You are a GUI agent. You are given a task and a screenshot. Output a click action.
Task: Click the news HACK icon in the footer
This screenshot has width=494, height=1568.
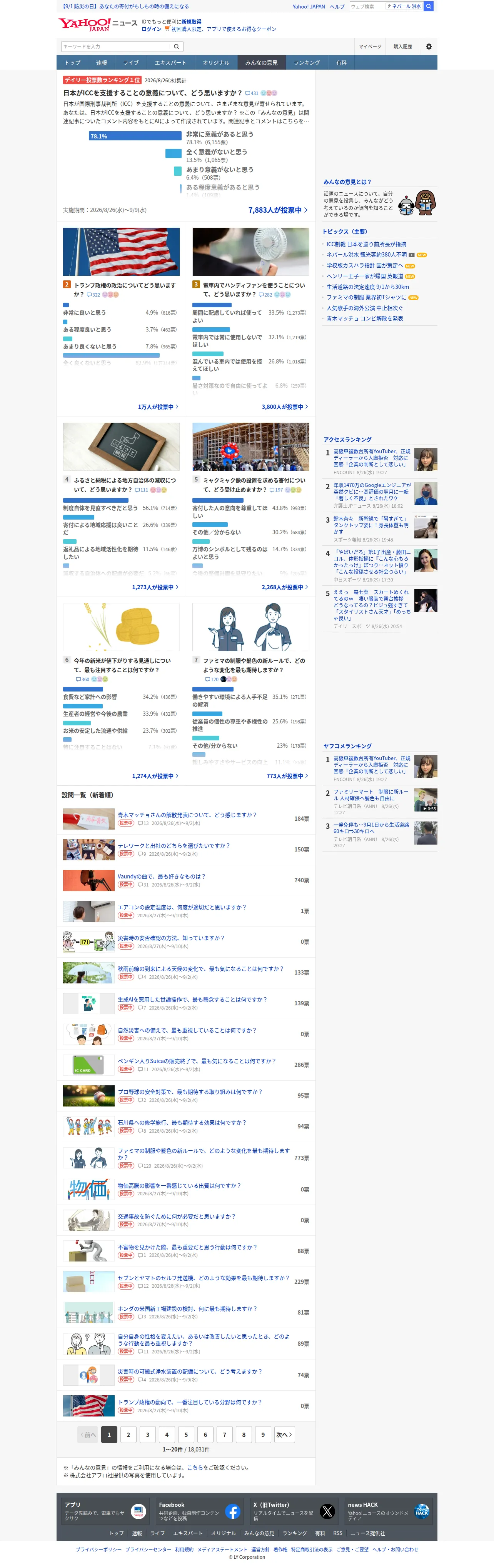pos(422,1511)
